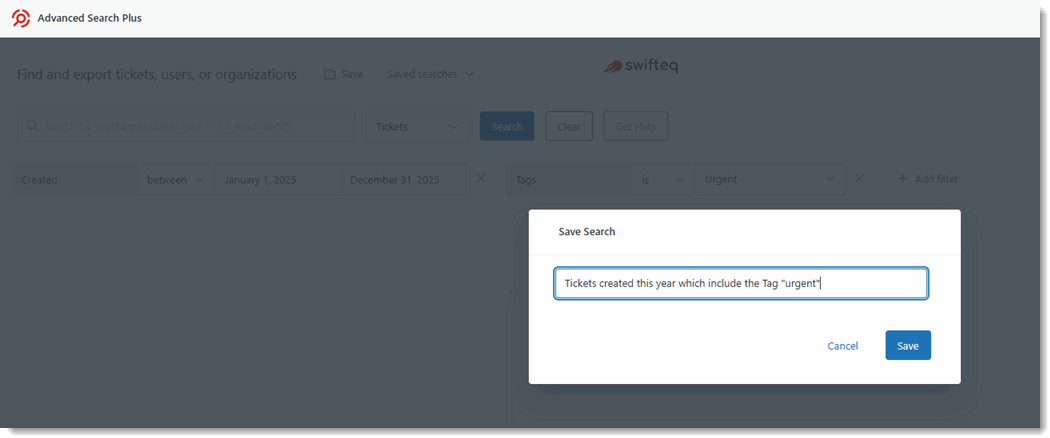
Task: Click the 'Save Search' dialog title
Action: 587,232
